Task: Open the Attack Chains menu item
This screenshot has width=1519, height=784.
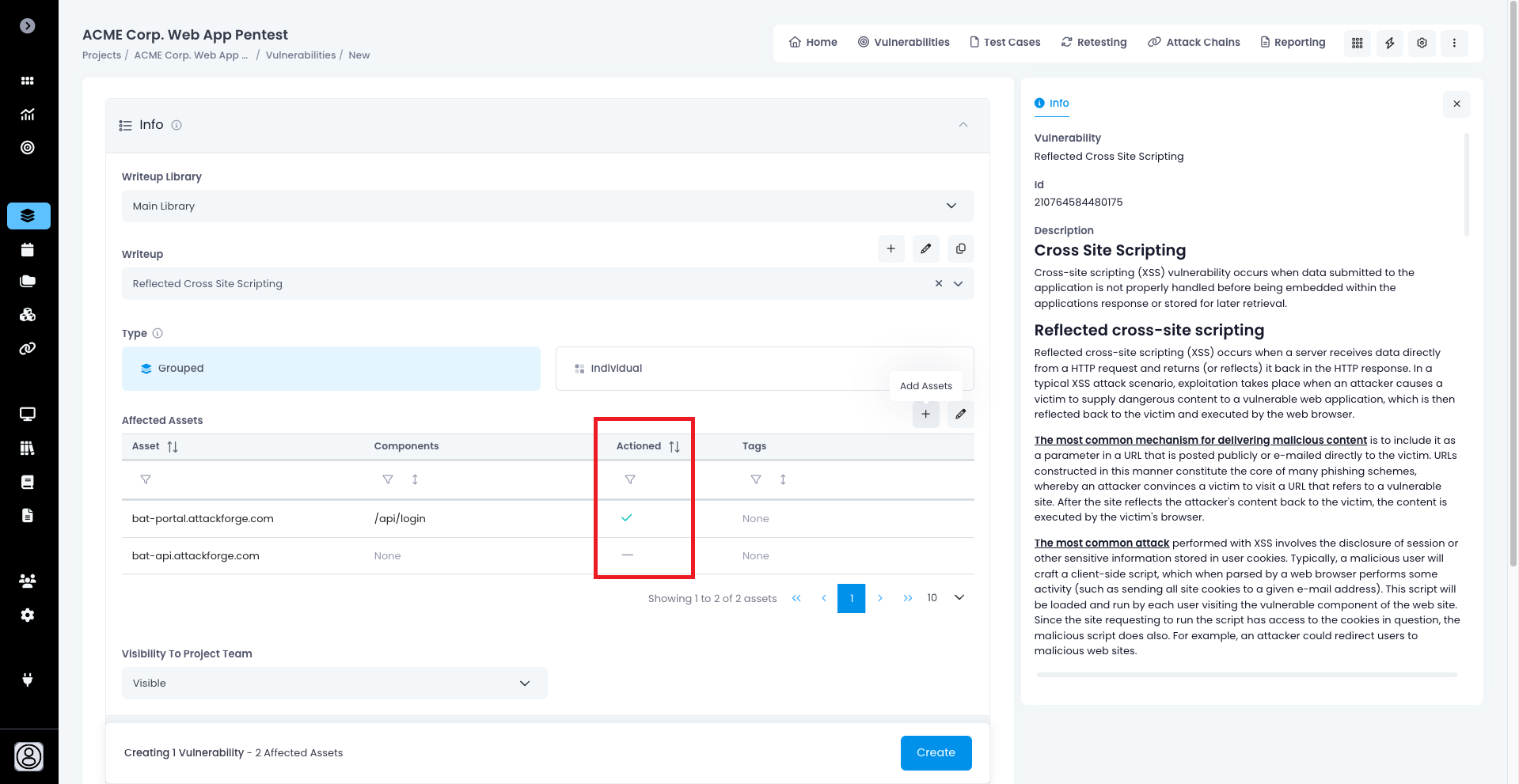Action: tap(1194, 43)
